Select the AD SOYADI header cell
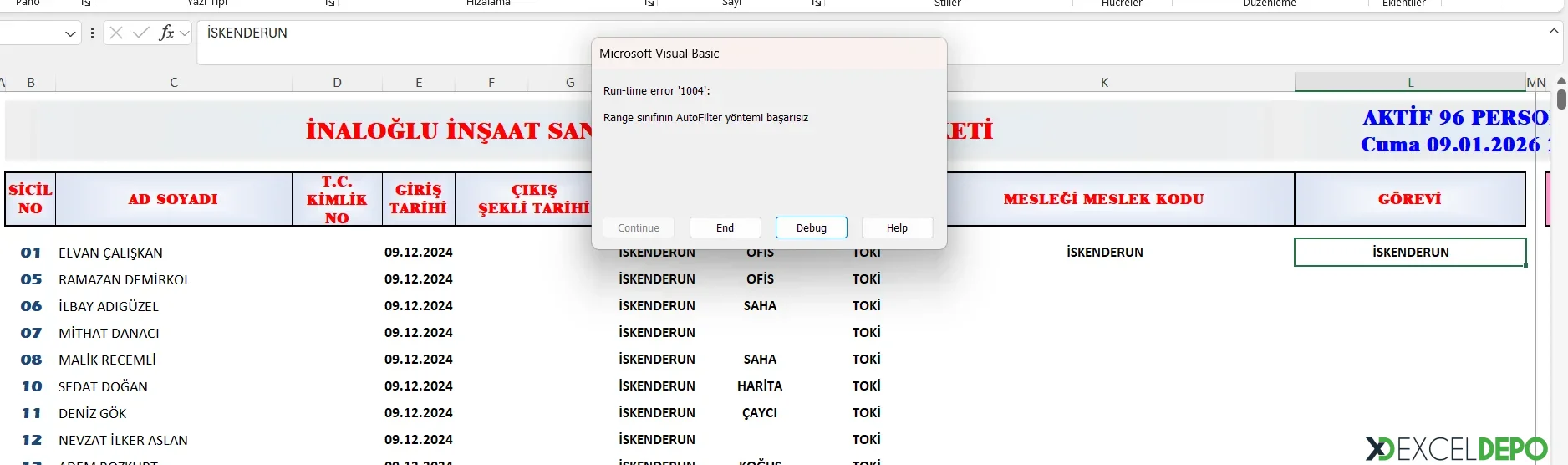The width and height of the screenshot is (1568, 465). point(173,199)
